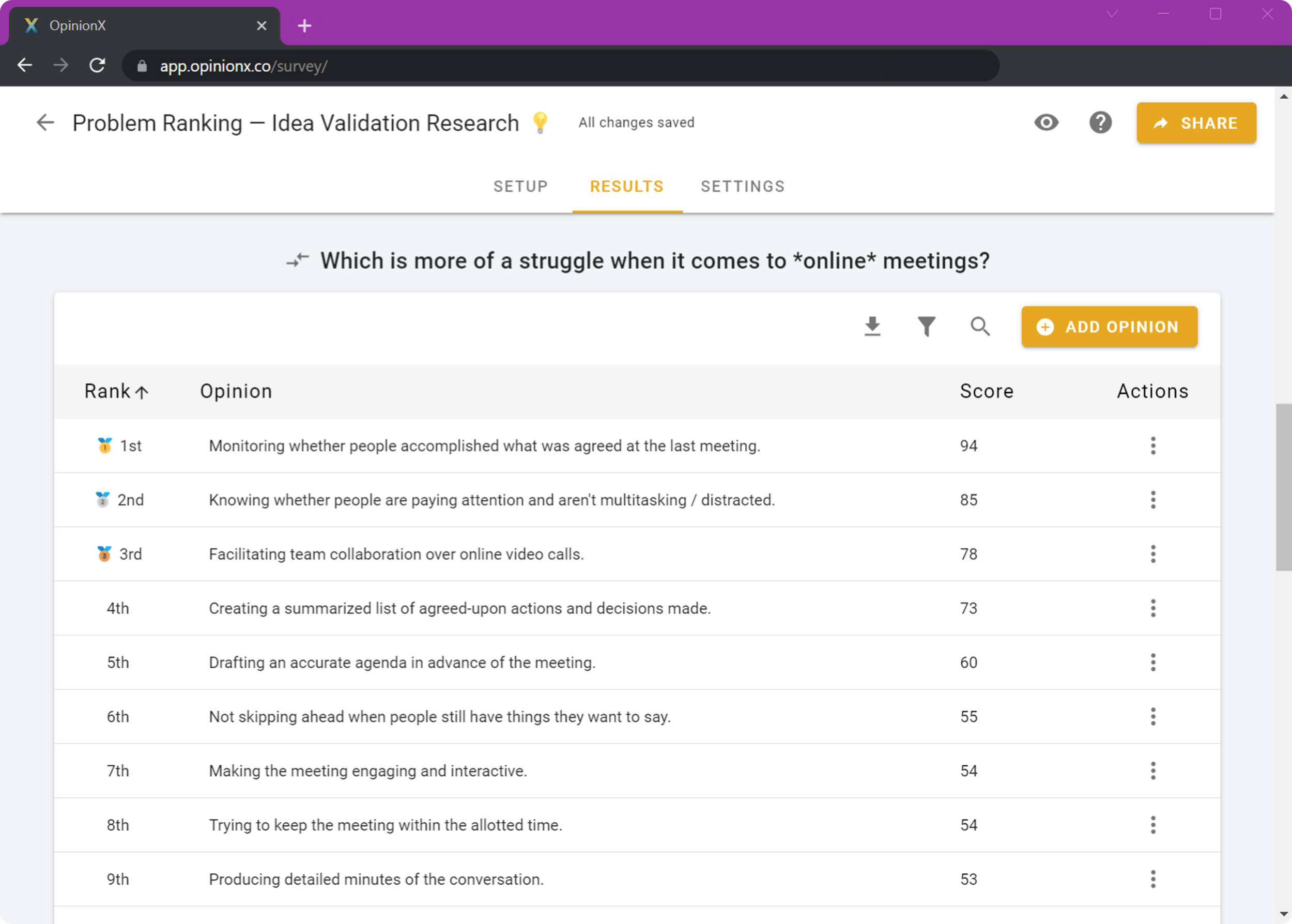Select the filter icon above the table
The image size is (1292, 924).
click(x=926, y=327)
